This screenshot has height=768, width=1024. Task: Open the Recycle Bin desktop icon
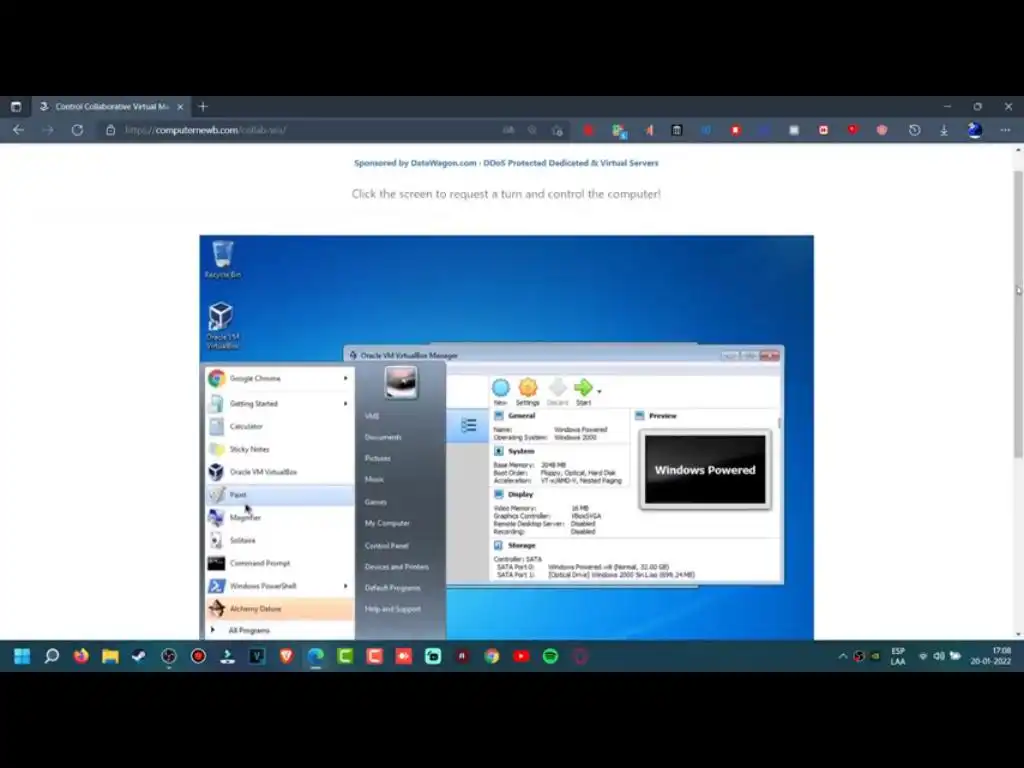click(x=222, y=259)
